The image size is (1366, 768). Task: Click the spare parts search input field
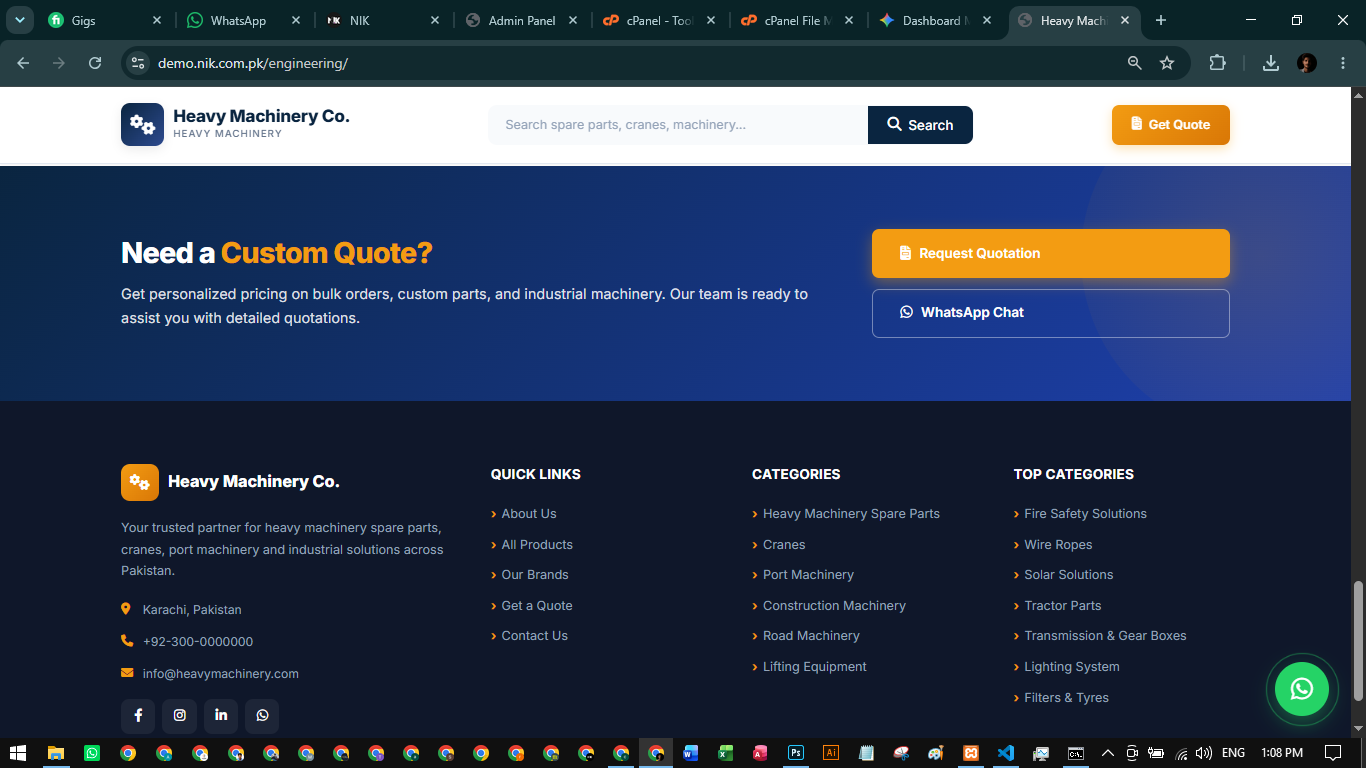[x=678, y=125]
